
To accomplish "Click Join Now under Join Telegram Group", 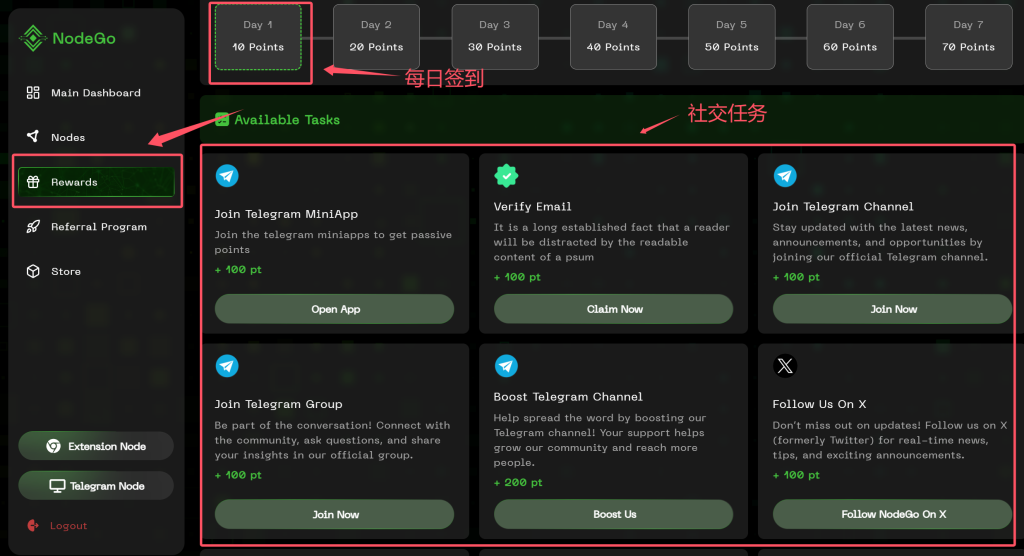I will (x=334, y=514).
